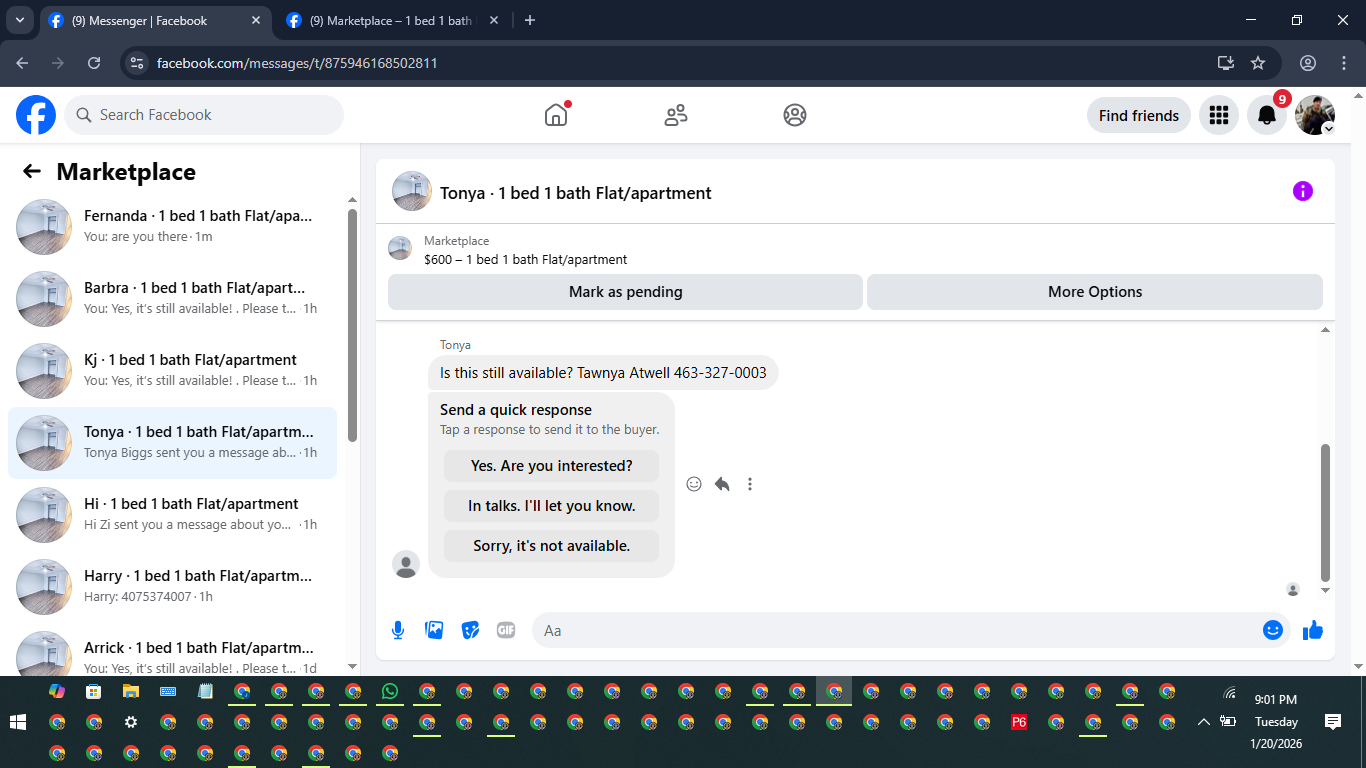Viewport: 1366px width, 768px height.
Task: Show hidden system tray icons
Action: coord(1203,722)
